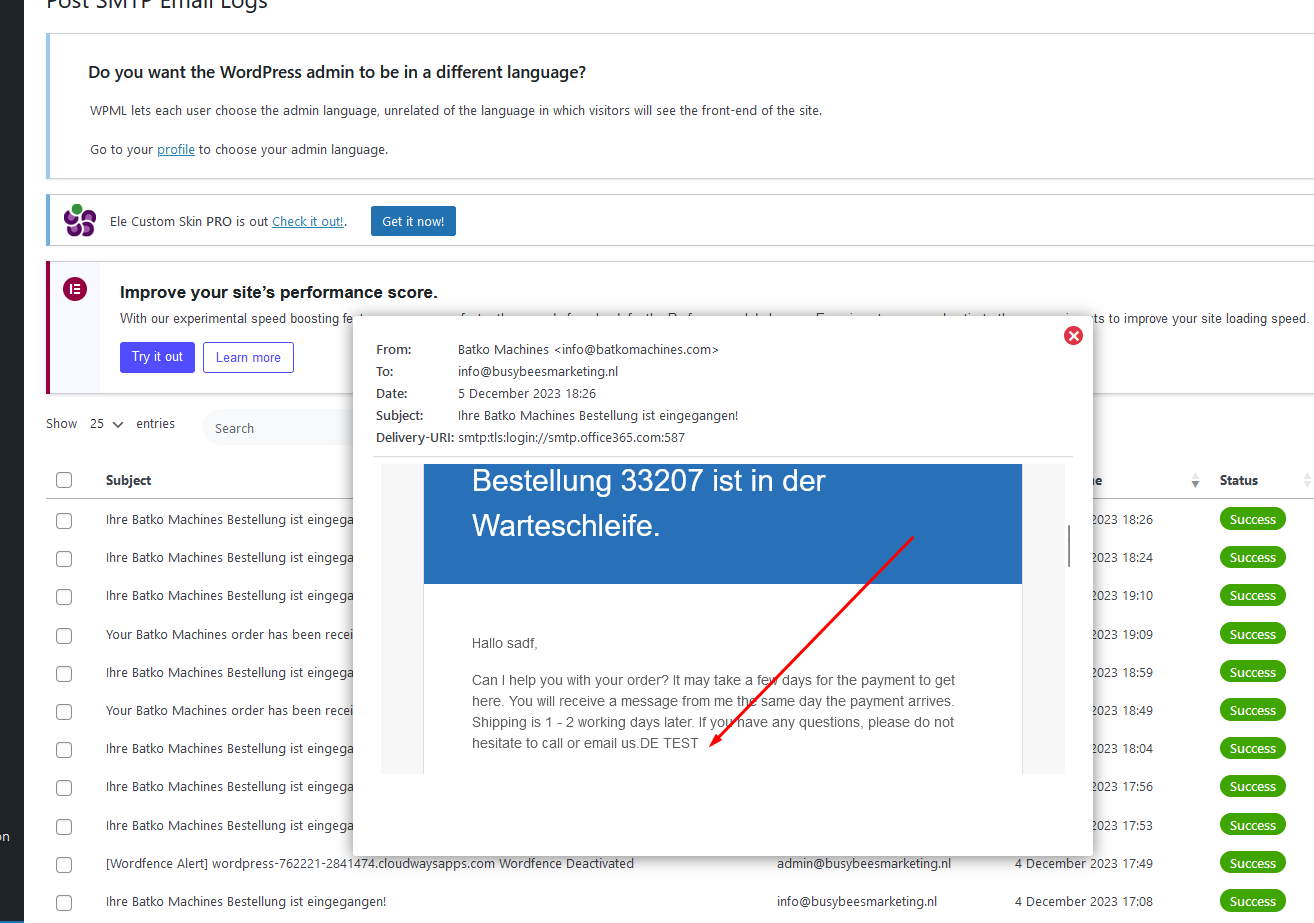Sort table by Subject column header
The height and width of the screenshot is (923, 1314).
pos(128,480)
